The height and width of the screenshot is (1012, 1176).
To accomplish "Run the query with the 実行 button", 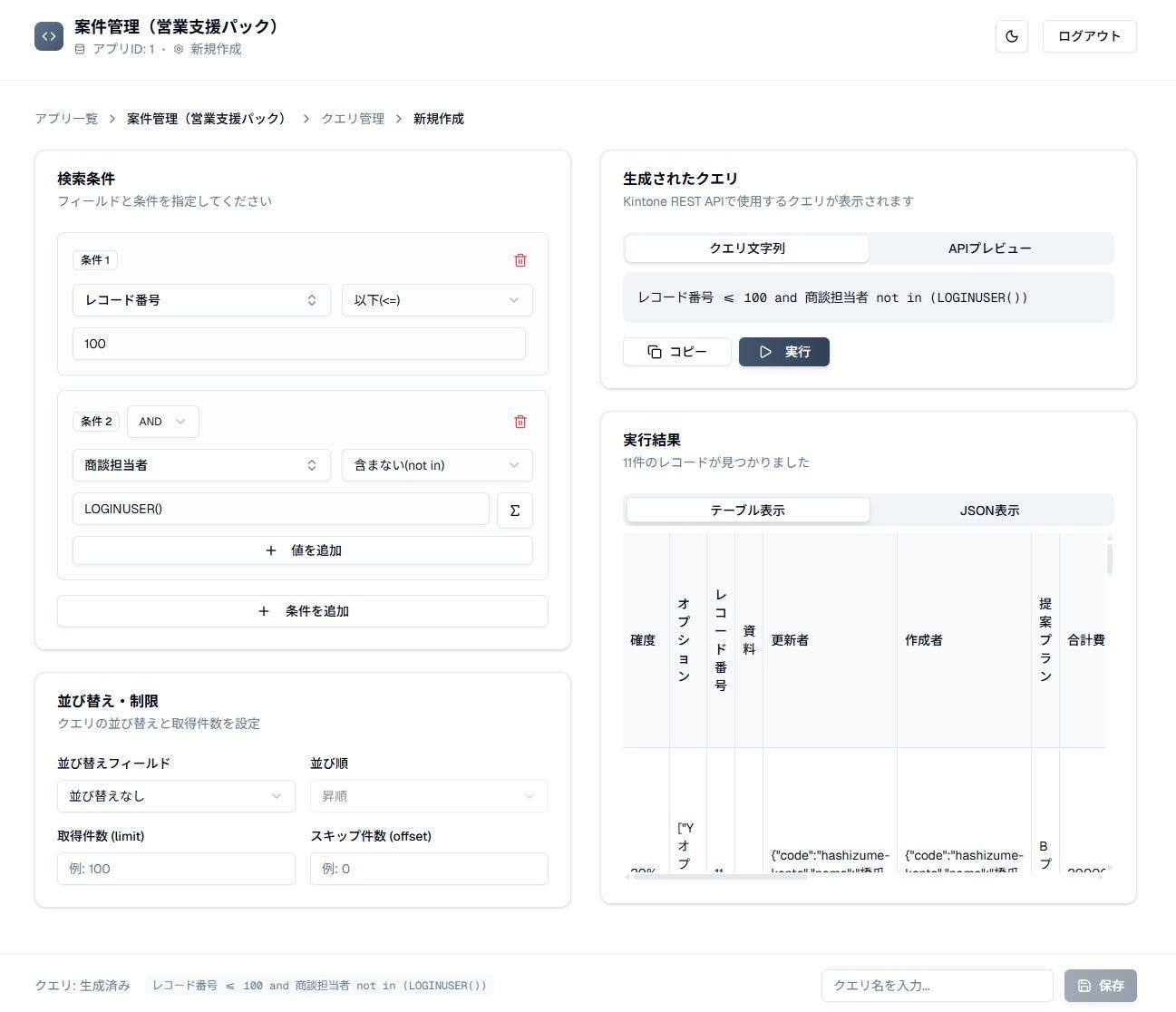I will point(783,352).
